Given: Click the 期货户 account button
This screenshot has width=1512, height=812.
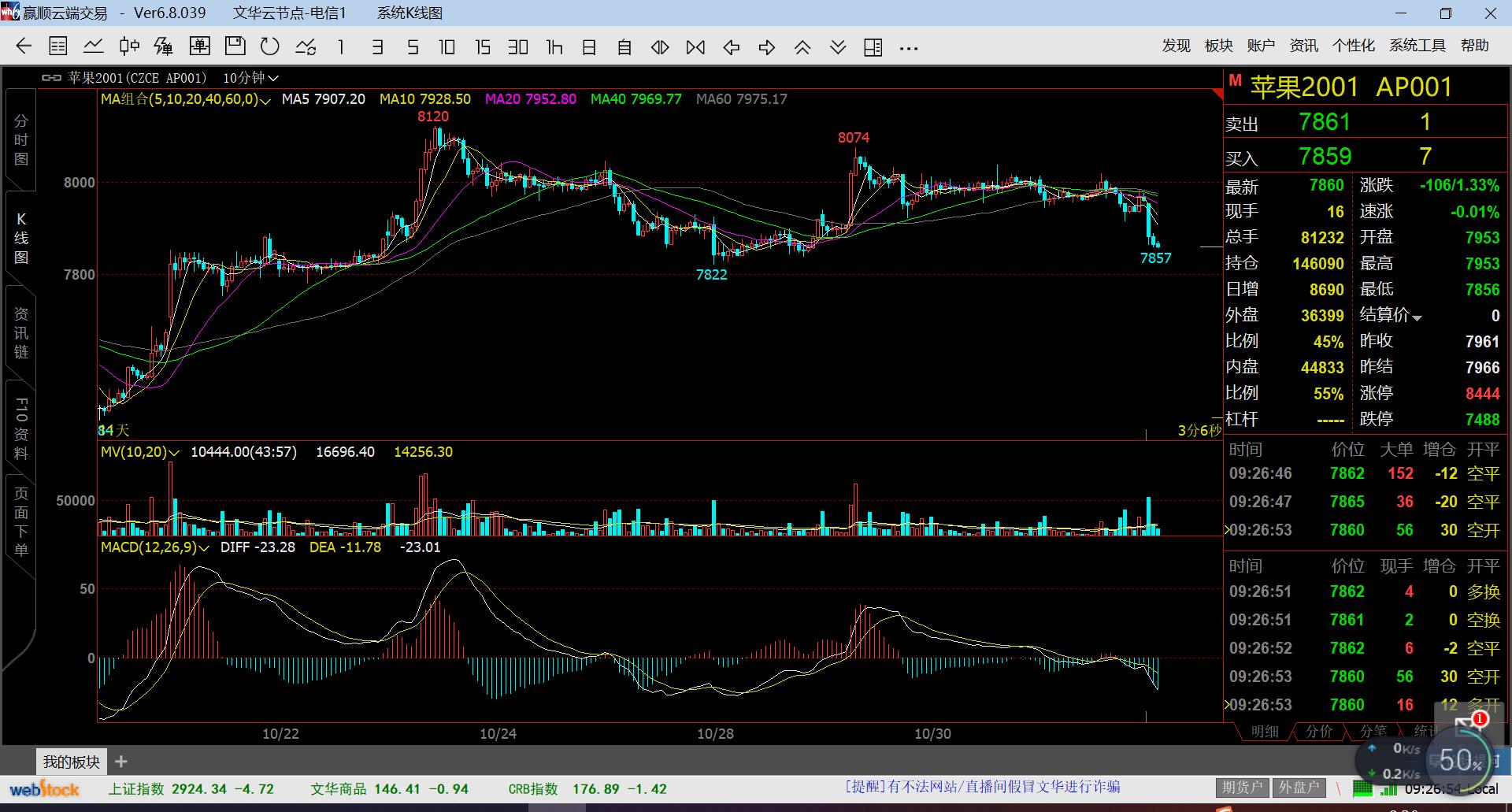Looking at the screenshot, I should (x=1241, y=788).
